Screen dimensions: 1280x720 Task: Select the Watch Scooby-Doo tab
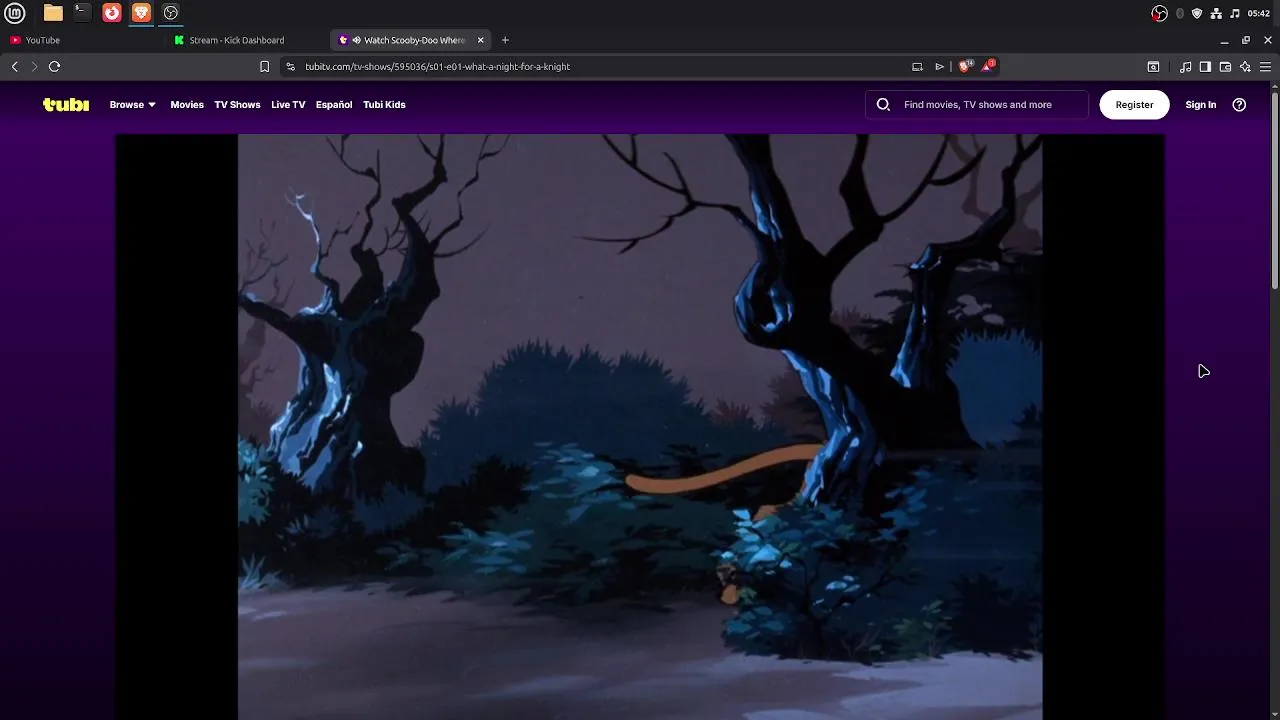click(412, 40)
